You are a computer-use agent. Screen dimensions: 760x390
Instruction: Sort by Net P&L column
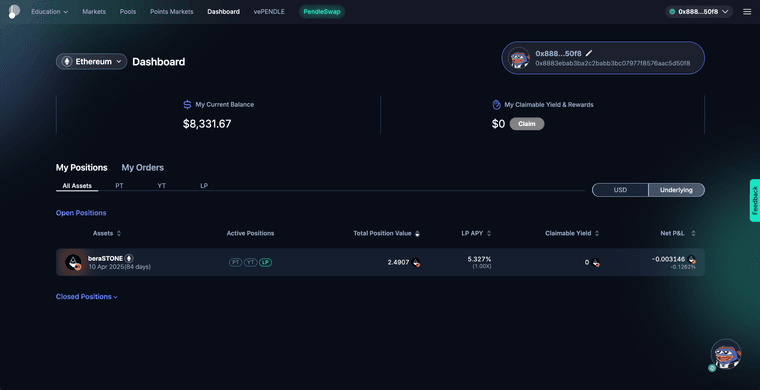tap(693, 234)
